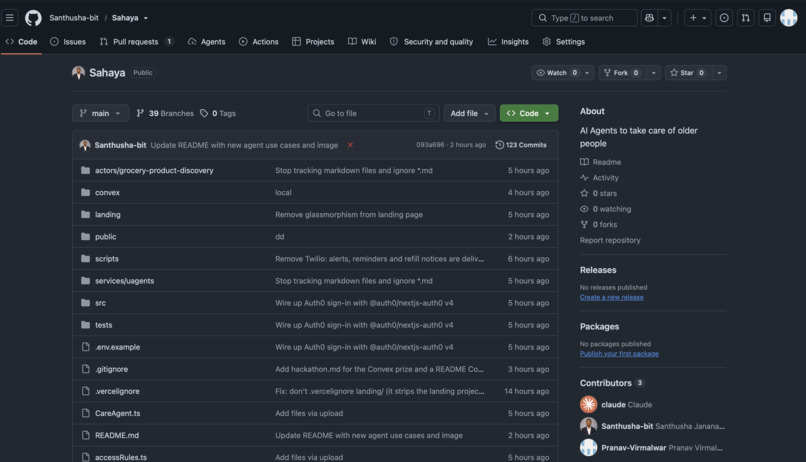Open 0 forks link in About
806x462 pixels.
tap(599, 225)
